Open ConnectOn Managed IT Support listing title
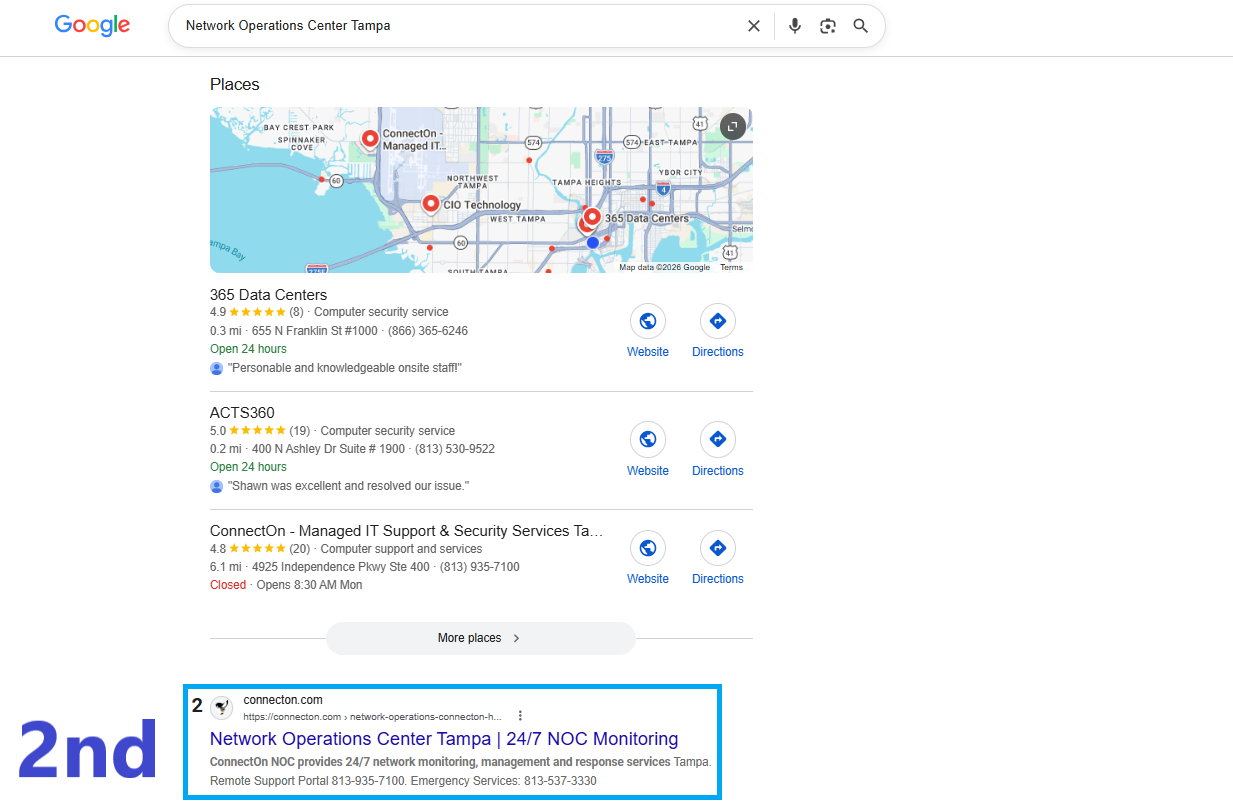The width and height of the screenshot is (1233, 811). pos(407,531)
